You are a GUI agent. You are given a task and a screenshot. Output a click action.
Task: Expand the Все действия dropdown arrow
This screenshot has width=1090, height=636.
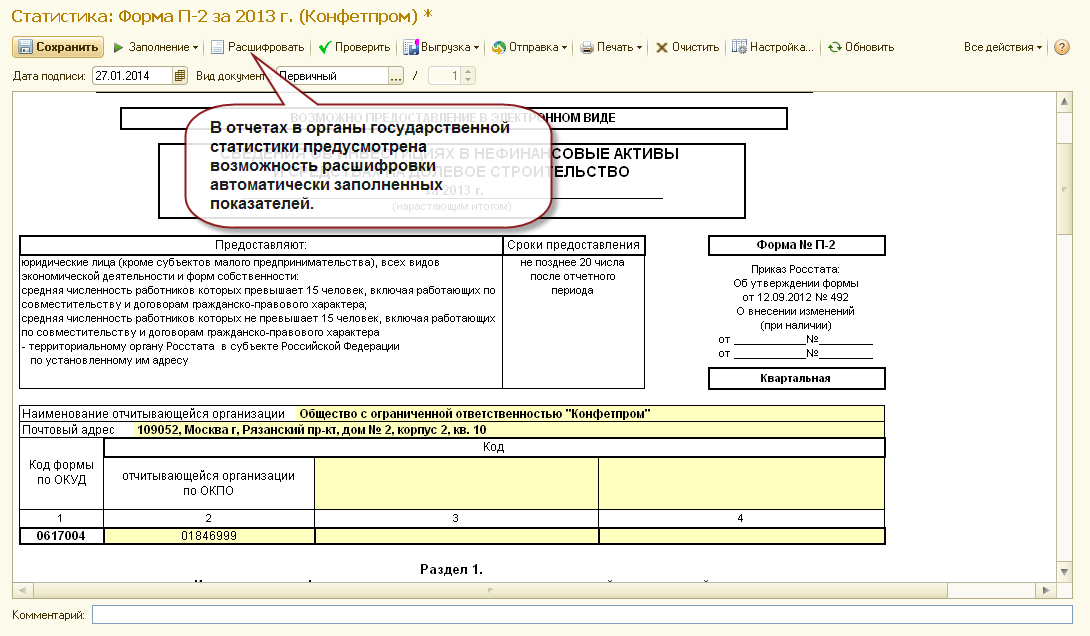click(1039, 48)
